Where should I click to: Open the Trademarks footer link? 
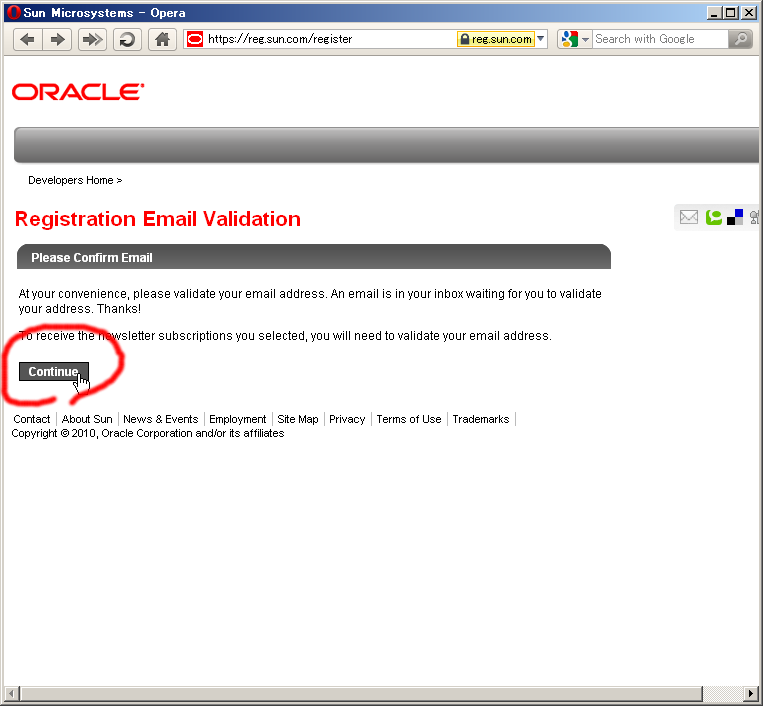481,419
